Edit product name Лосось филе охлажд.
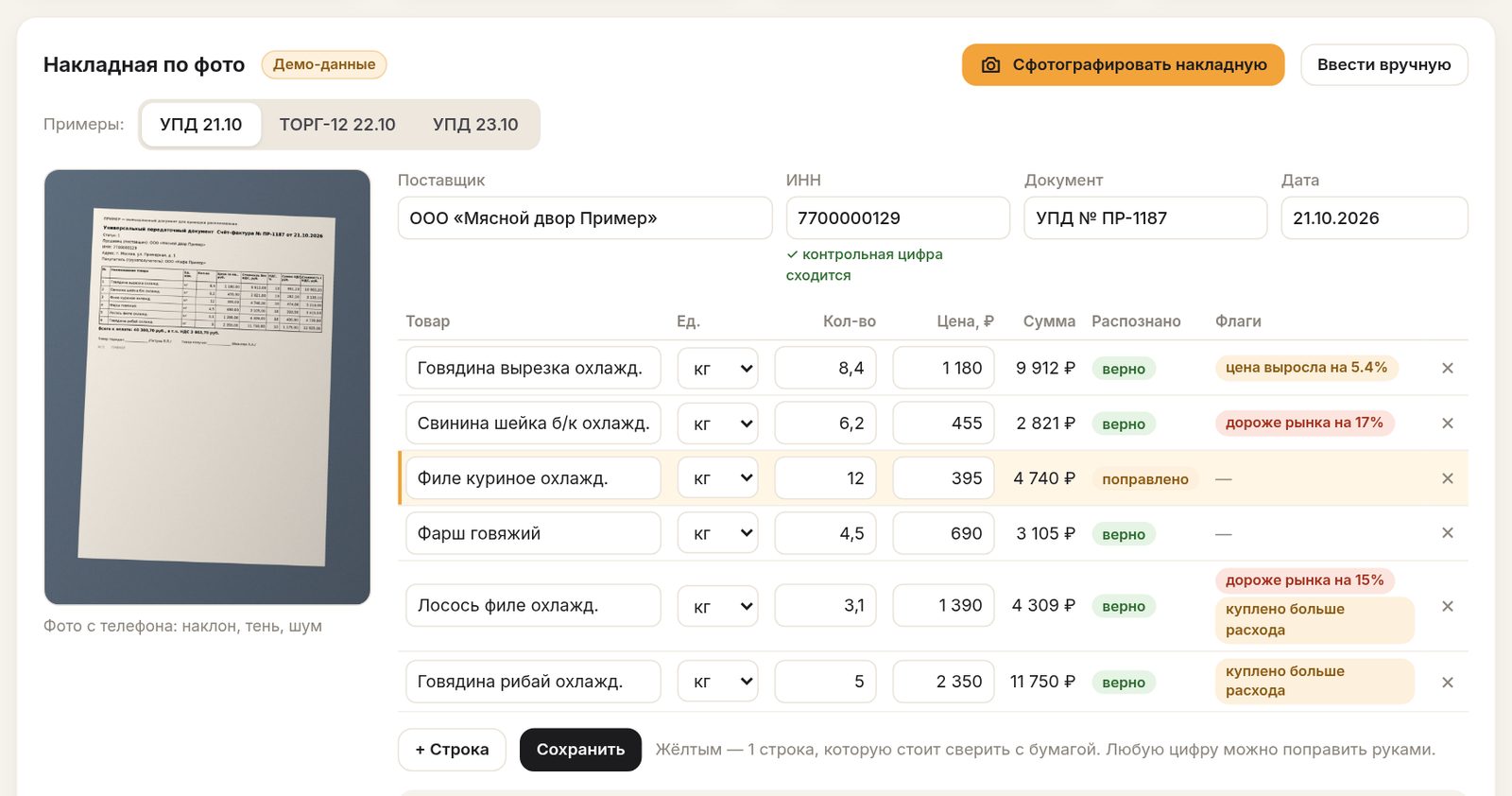The height and width of the screenshot is (796, 1512). coord(533,606)
